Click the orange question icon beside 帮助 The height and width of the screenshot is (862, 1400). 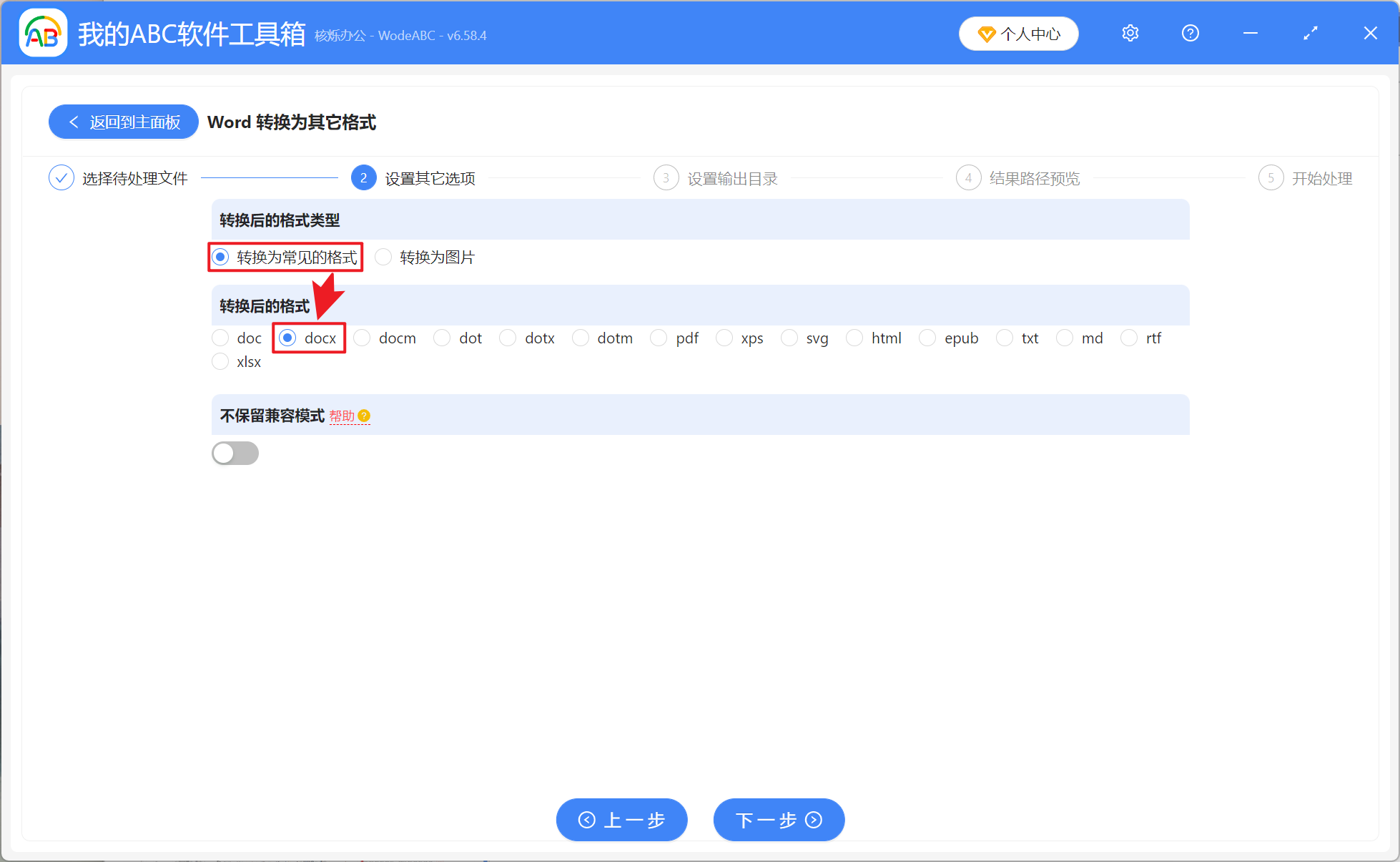coord(365,416)
